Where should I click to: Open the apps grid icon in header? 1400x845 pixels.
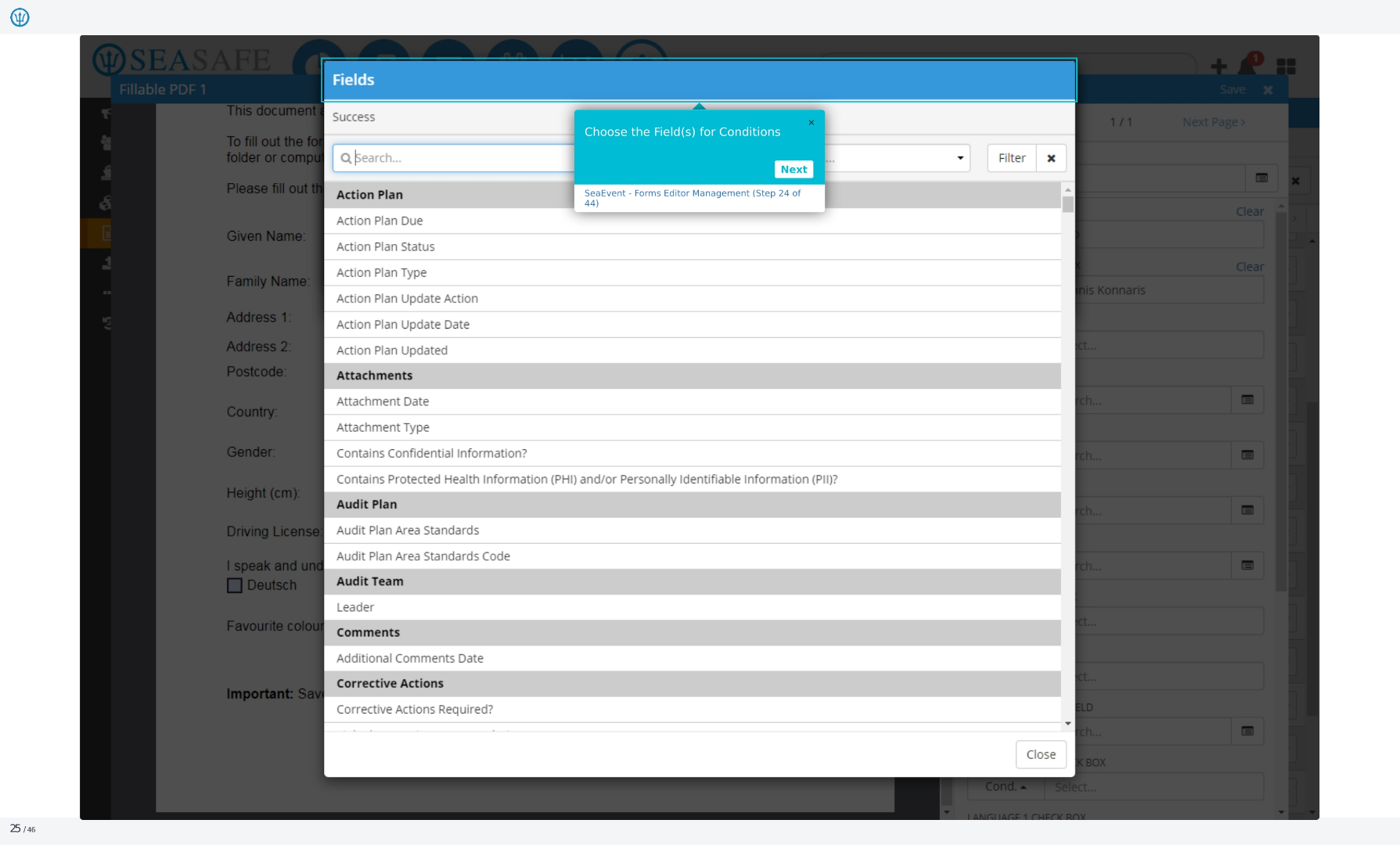1286,67
